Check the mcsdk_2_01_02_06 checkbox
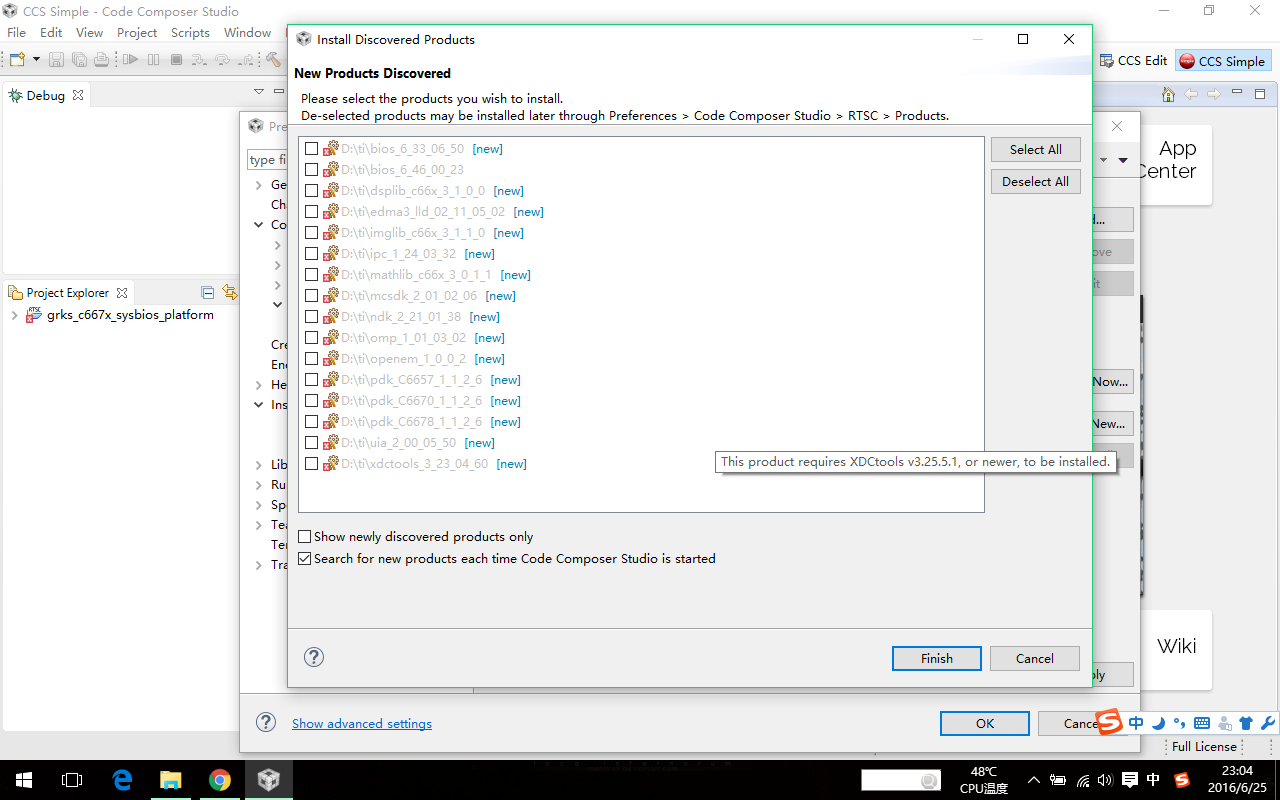The image size is (1280, 800). pyautogui.click(x=311, y=295)
